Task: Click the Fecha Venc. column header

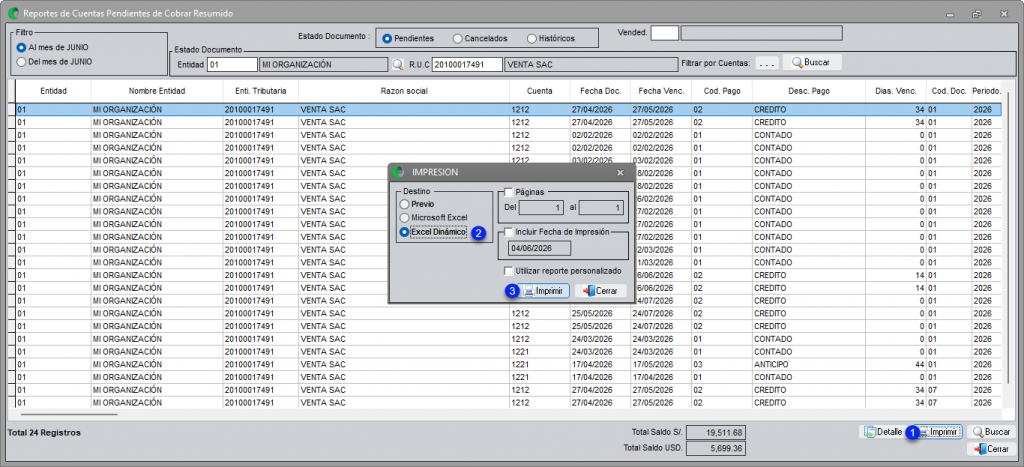Action: (661, 91)
